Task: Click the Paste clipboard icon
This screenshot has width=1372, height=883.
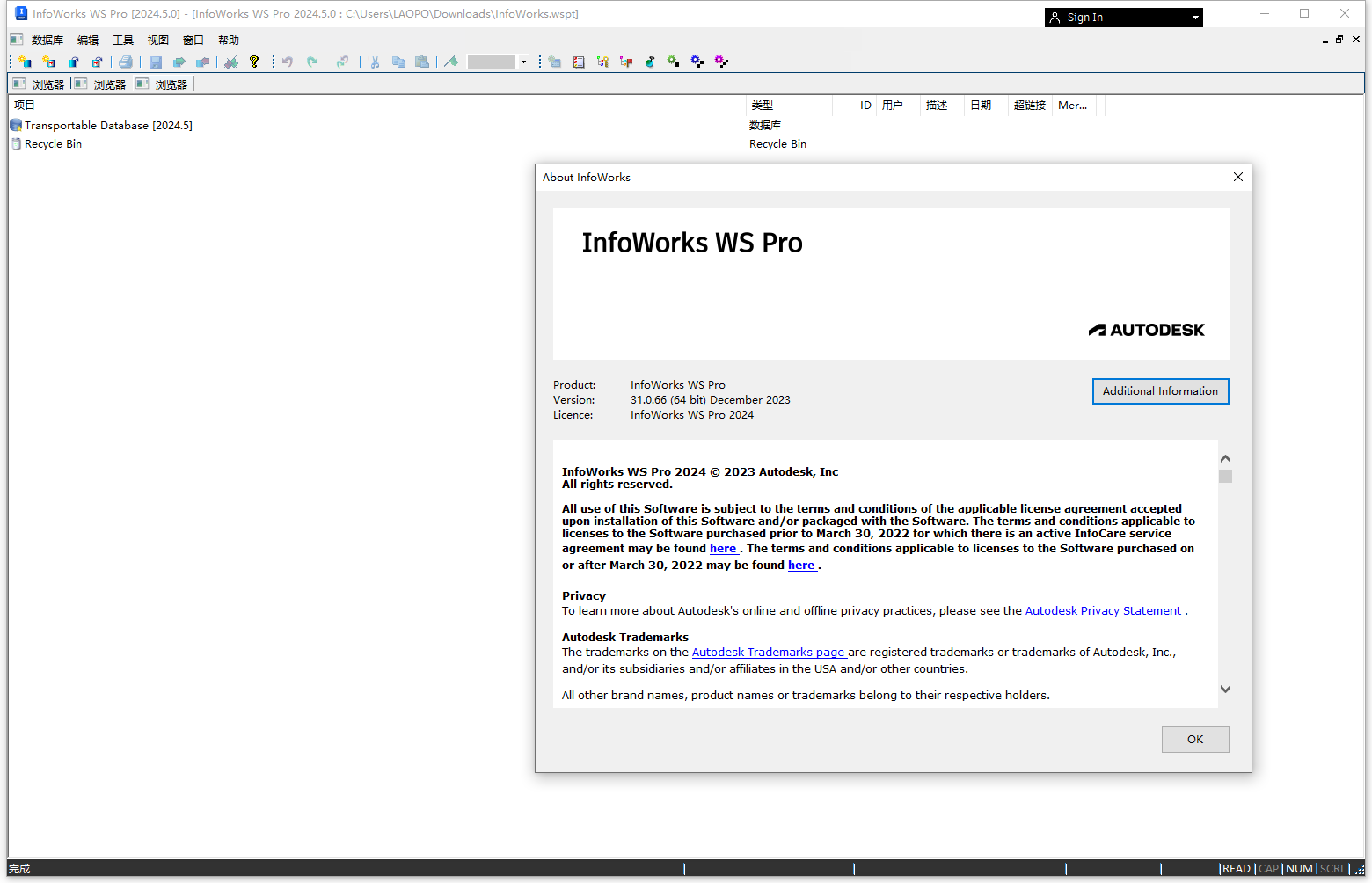Action: [x=422, y=62]
